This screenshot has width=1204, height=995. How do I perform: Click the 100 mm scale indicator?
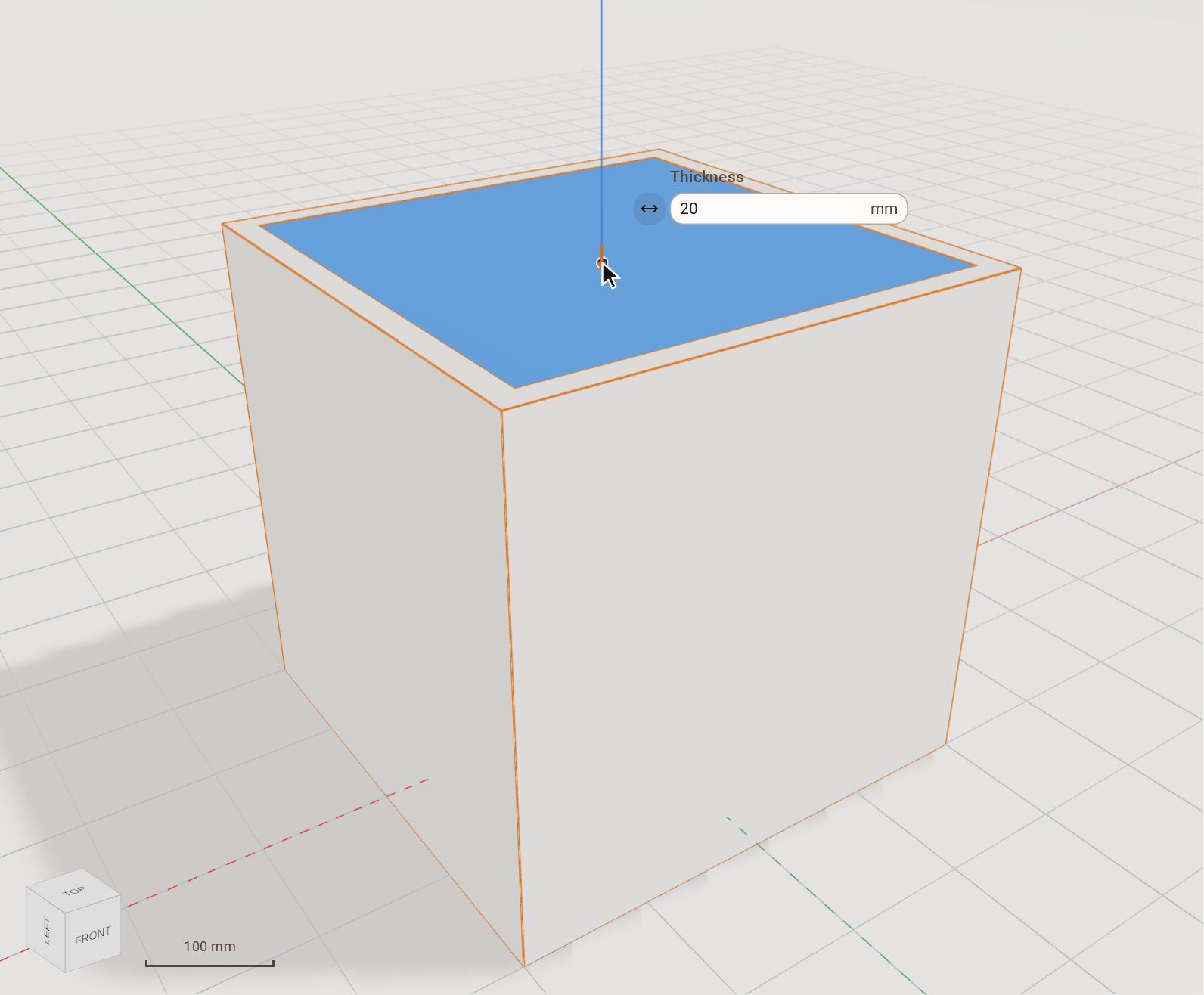click(x=209, y=953)
